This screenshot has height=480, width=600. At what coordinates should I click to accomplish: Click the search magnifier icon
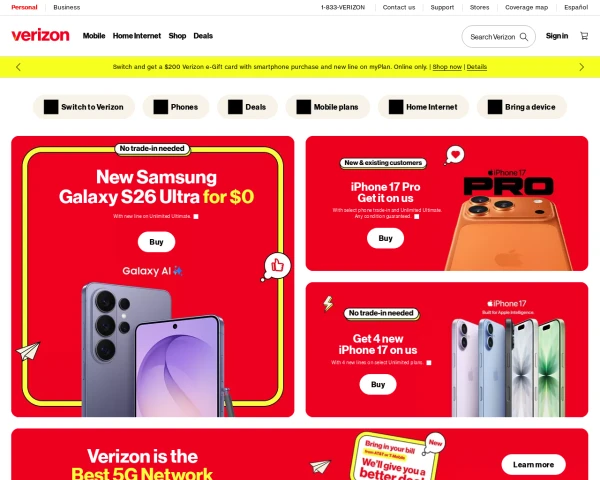524,37
